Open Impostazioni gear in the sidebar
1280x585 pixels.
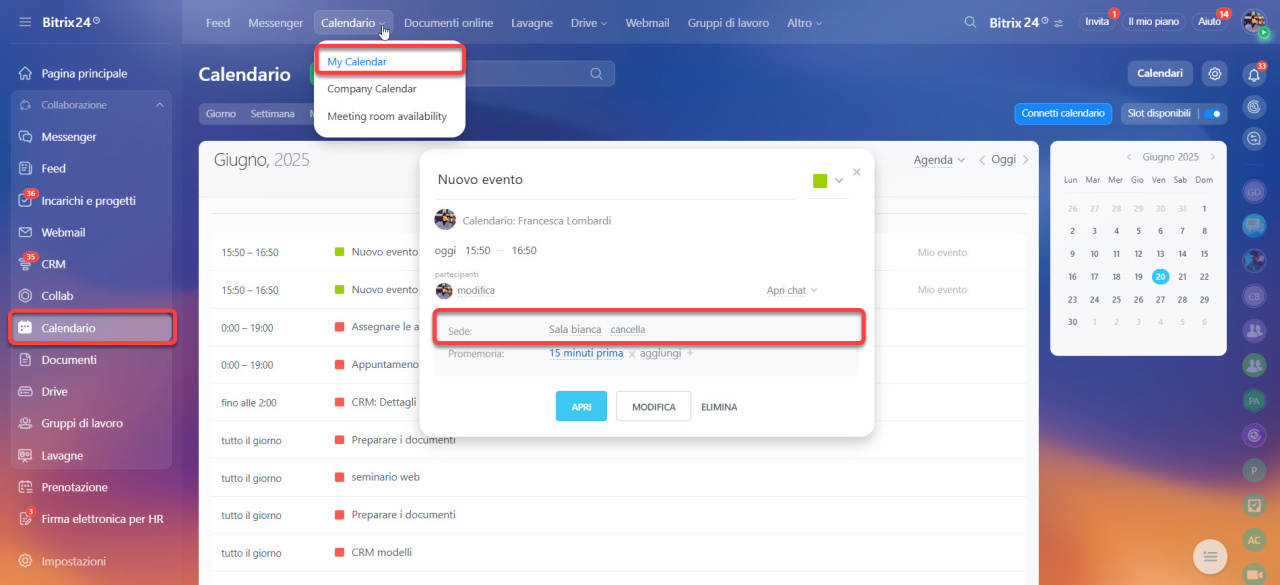pyautogui.click(x=26, y=562)
